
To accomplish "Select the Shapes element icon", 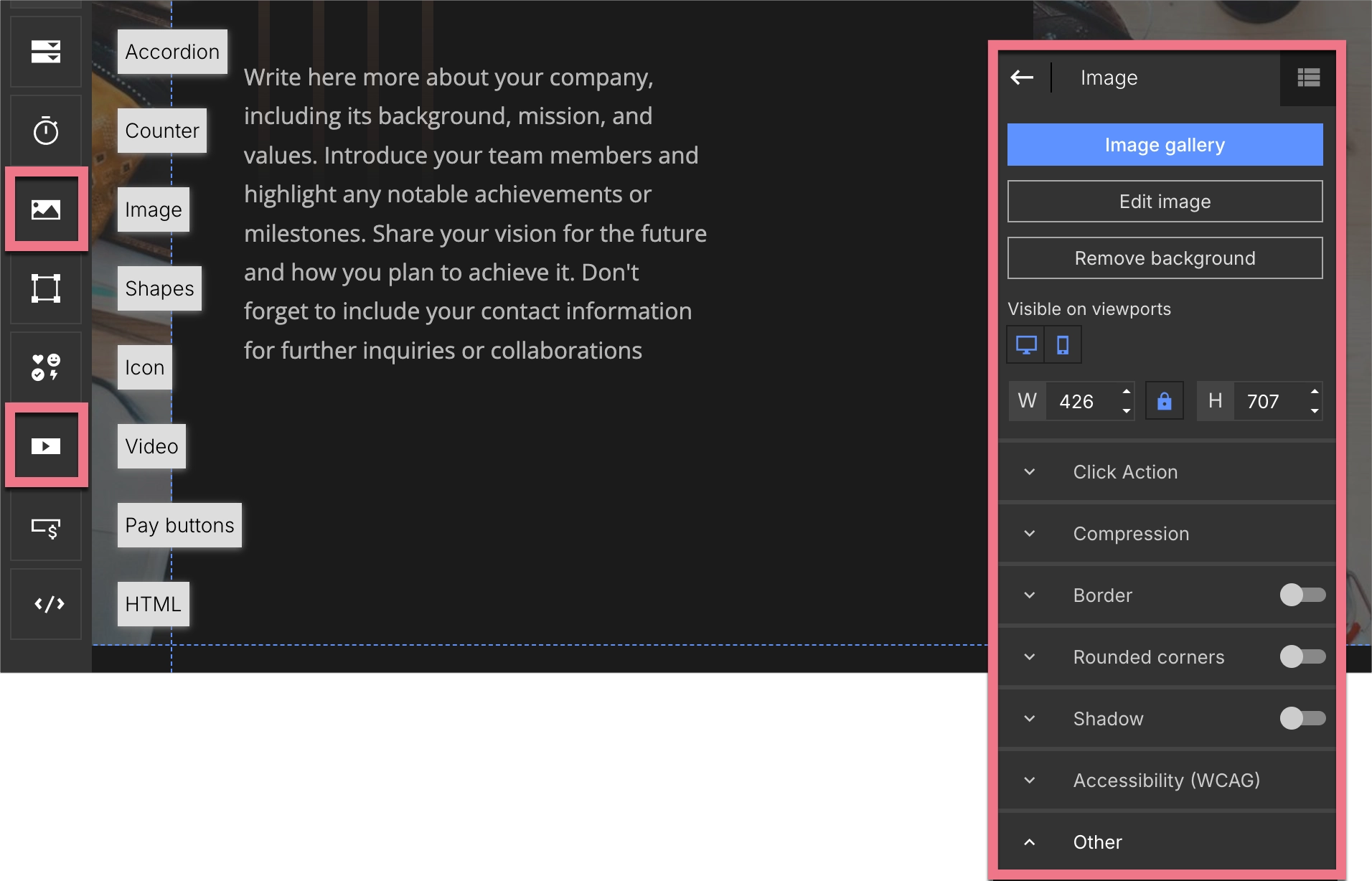I will click(x=45, y=288).
